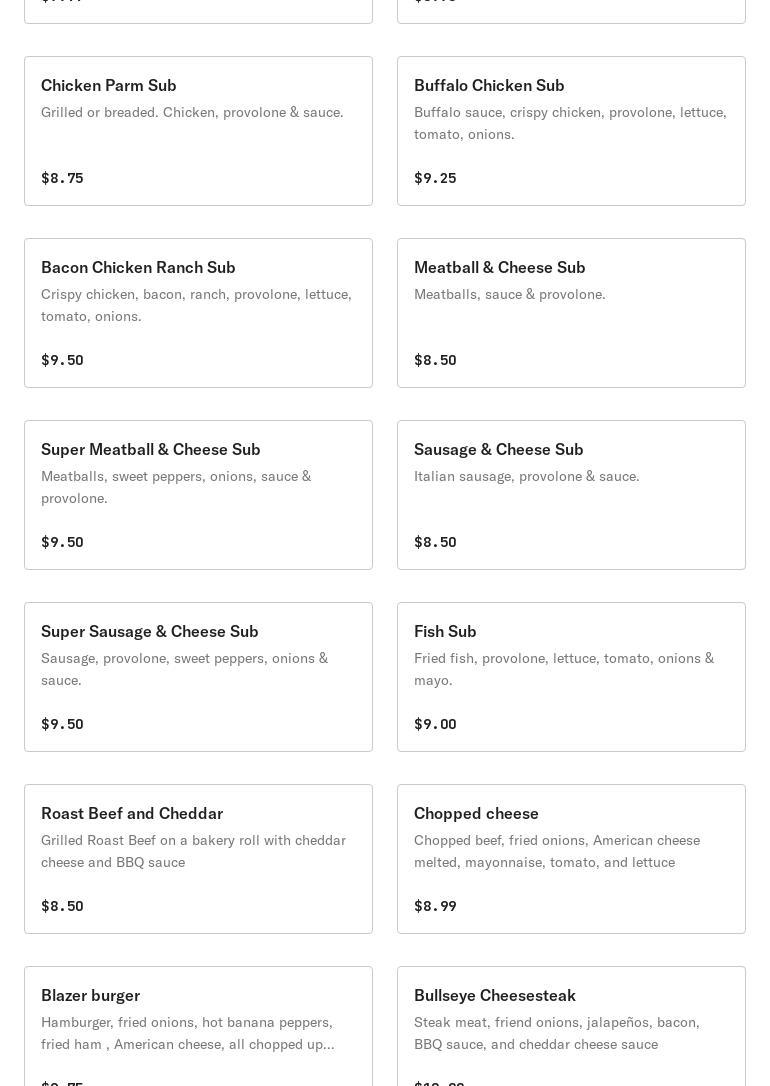Open the Chopped cheese menu card
Image resolution: width=770 pixels, height=1086 pixels.
571,859
